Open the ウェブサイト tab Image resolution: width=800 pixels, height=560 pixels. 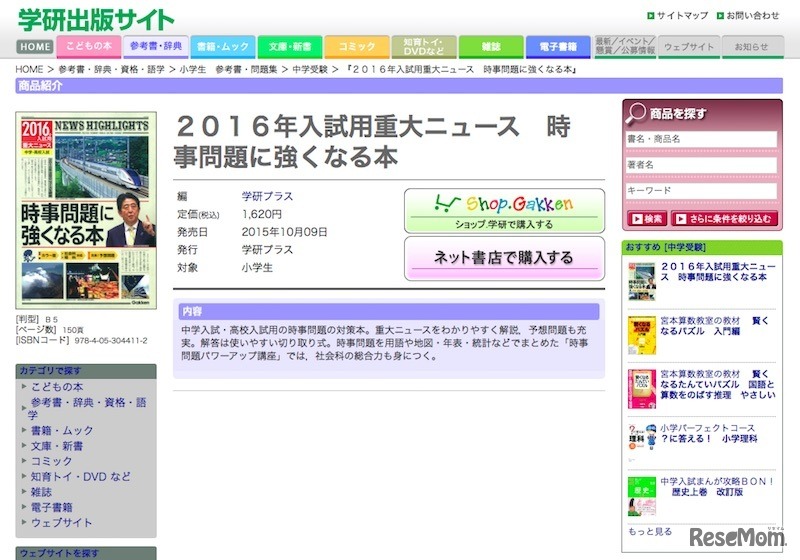tap(689, 46)
